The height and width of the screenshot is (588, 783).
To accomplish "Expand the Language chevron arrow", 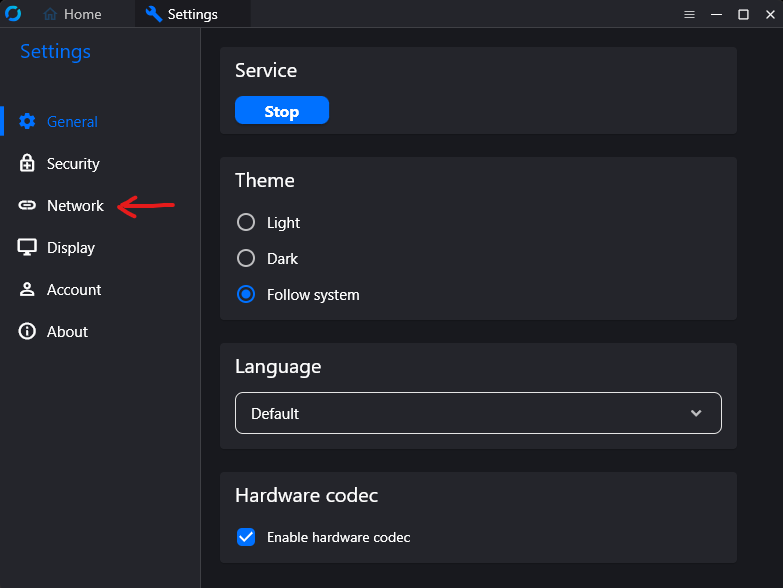I will (697, 413).
